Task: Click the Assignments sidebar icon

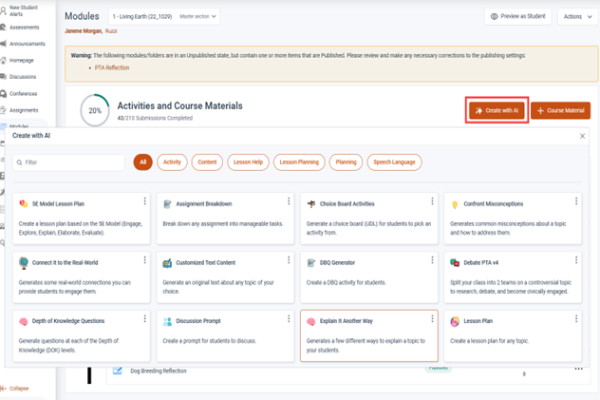Action: tap(3, 110)
